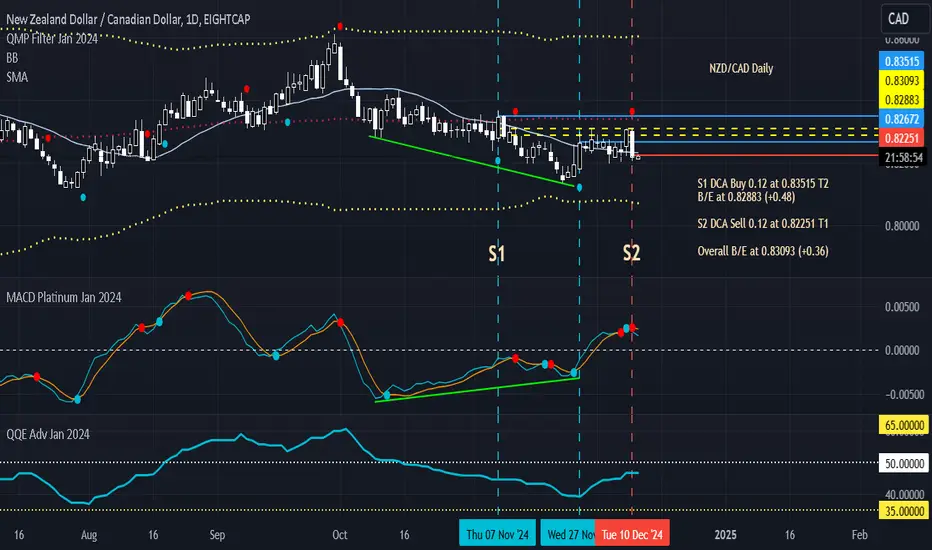
Task: Select the S2 text annotation
Action: (631, 253)
